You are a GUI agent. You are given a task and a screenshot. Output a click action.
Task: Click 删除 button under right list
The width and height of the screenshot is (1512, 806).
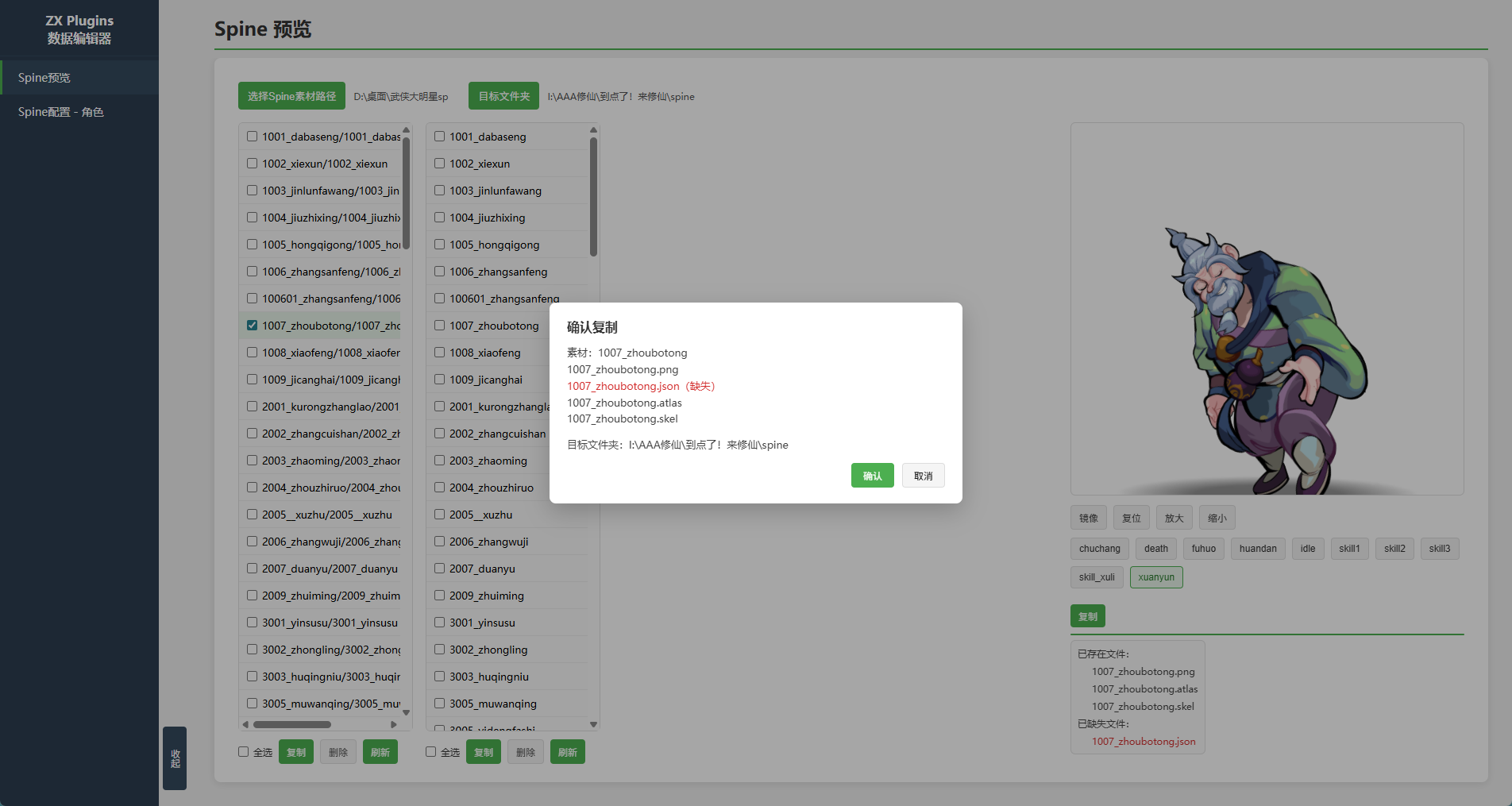point(526,752)
